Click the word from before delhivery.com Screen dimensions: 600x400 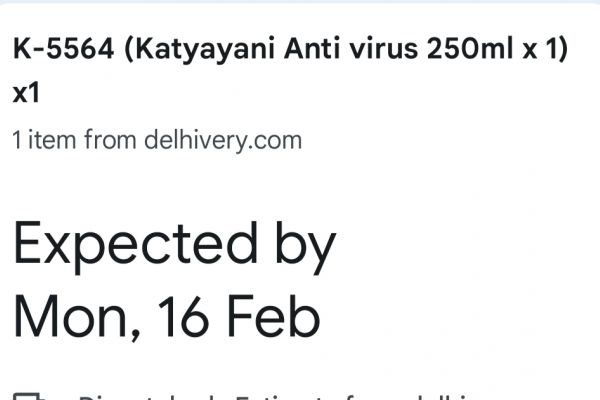point(110,140)
